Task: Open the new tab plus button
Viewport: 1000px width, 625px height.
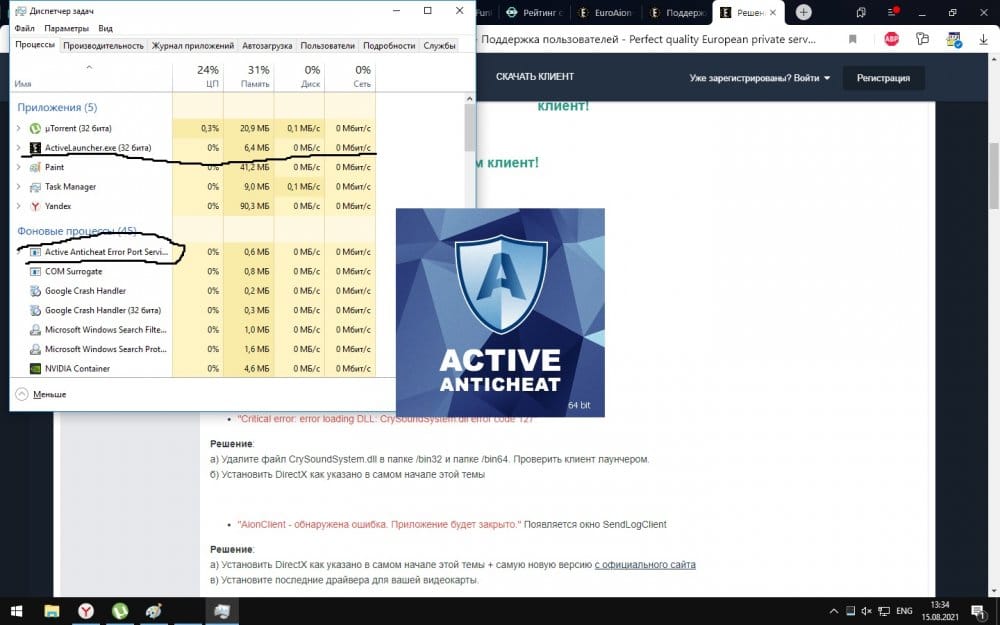Action: [803, 12]
